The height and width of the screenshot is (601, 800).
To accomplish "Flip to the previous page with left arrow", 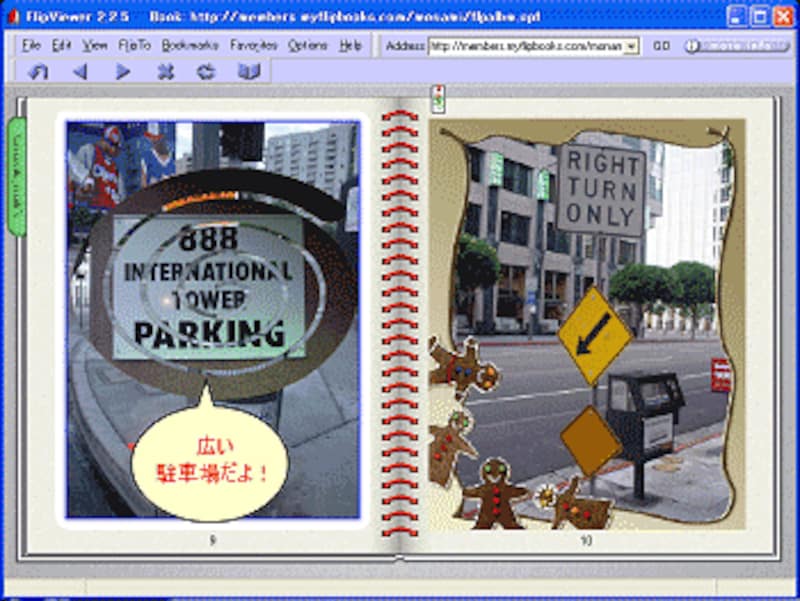I will 80,71.
